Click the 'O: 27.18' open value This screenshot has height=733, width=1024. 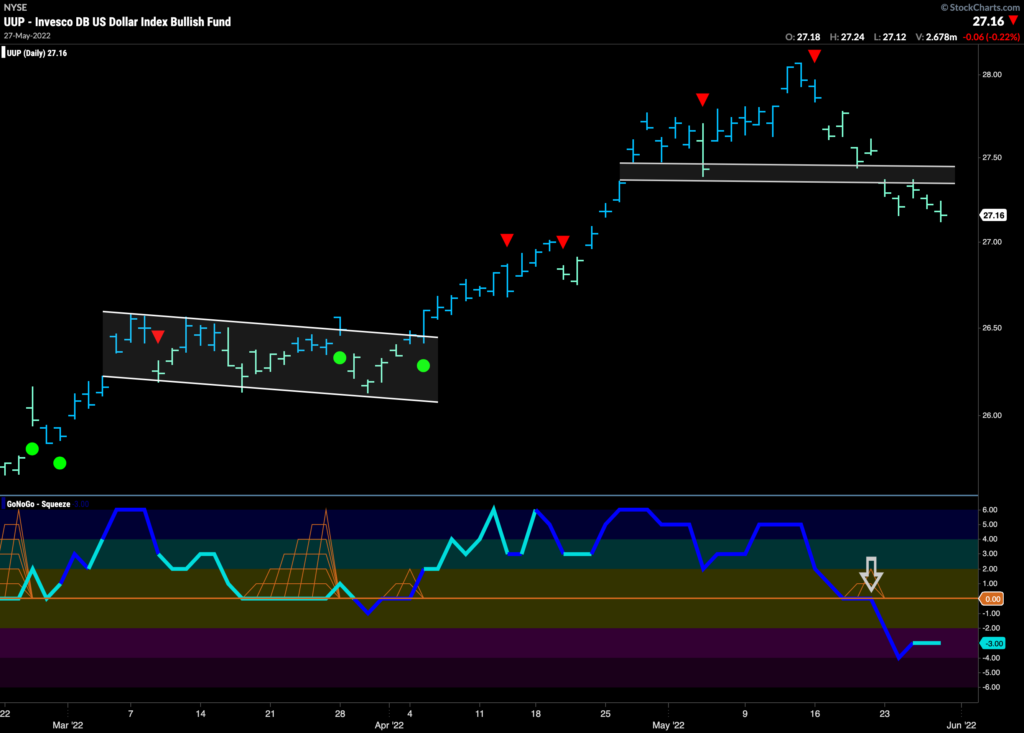(802, 37)
